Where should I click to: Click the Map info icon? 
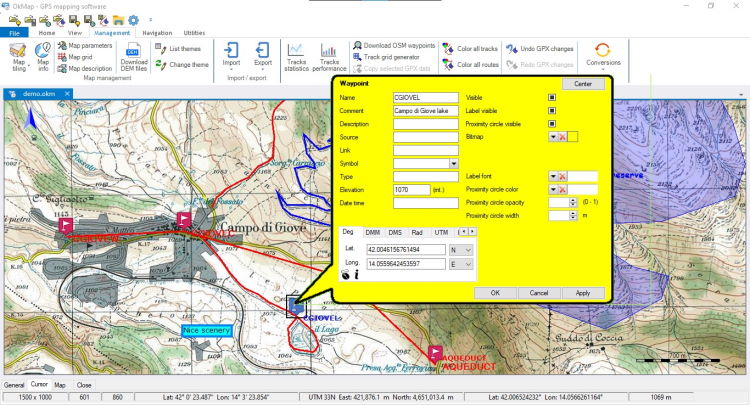click(x=43, y=57)
